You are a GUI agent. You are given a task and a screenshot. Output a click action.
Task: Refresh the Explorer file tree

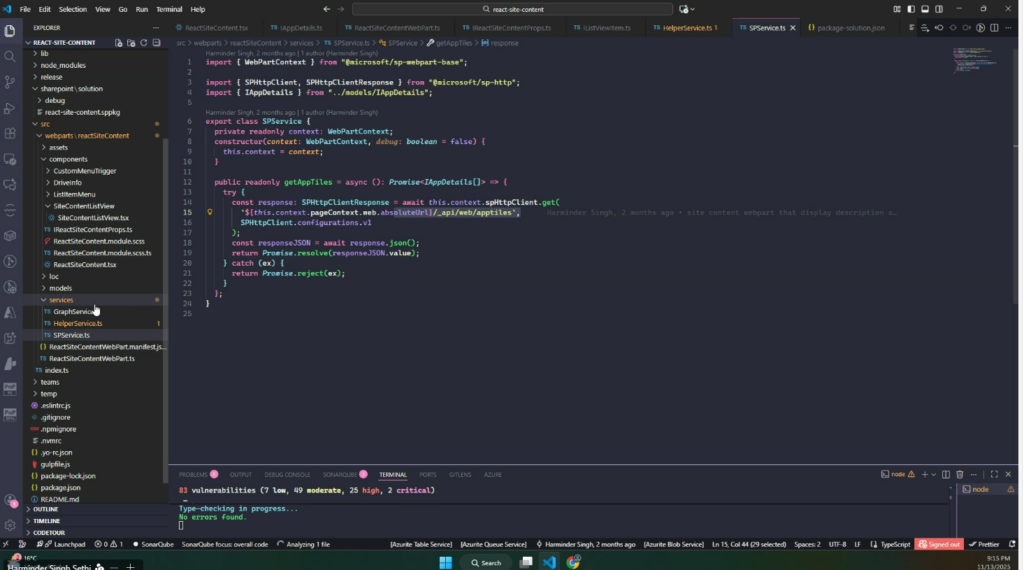(144, 43)
